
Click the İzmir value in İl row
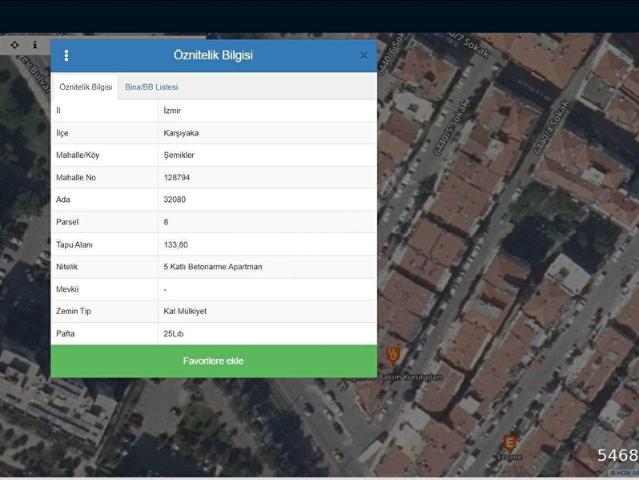tap(172, 110)
